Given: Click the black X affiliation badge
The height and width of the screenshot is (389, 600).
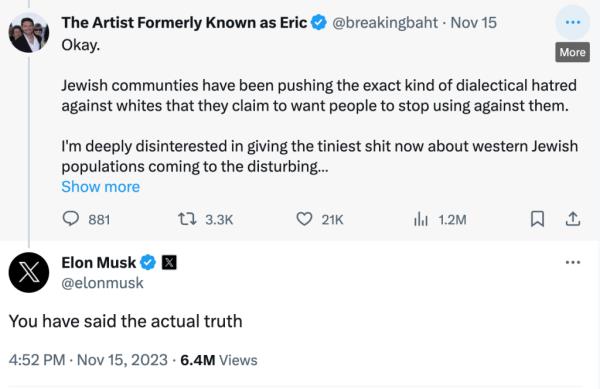Looking at the screenshot, I should 169,263.
